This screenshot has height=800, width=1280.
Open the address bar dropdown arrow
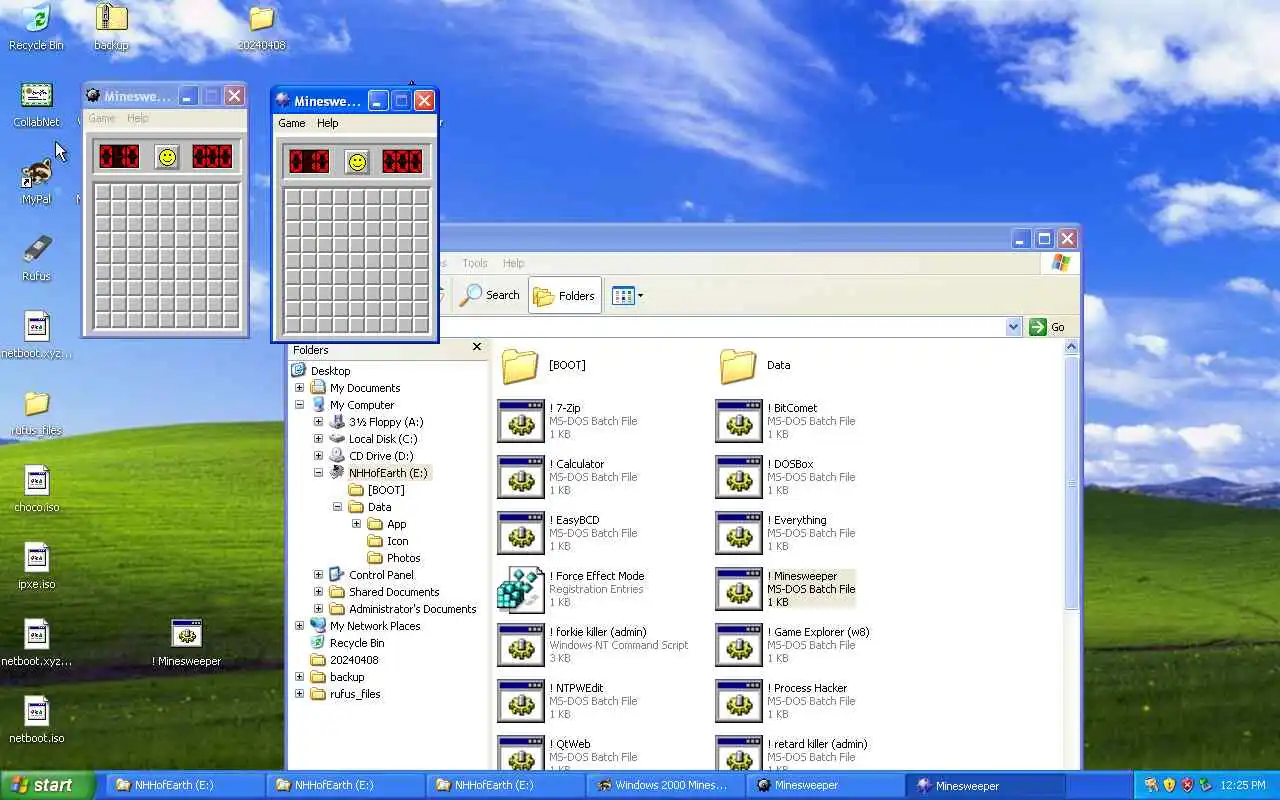coord(1013,327)
